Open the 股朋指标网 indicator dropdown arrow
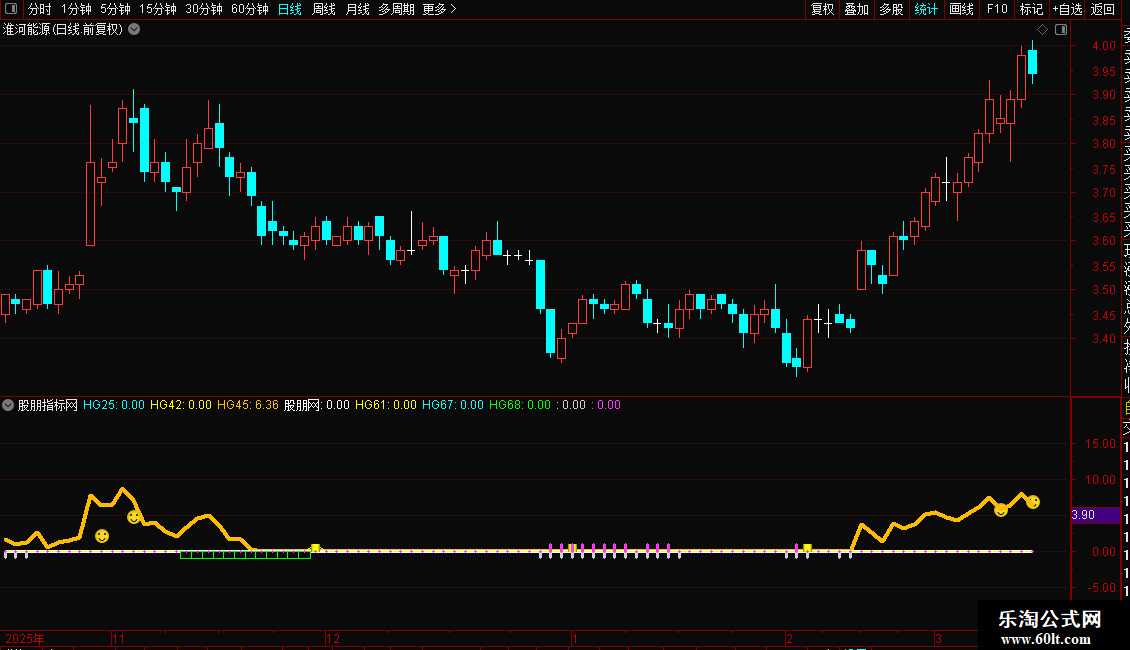The image size is (1130, 650). coord(8,405)
